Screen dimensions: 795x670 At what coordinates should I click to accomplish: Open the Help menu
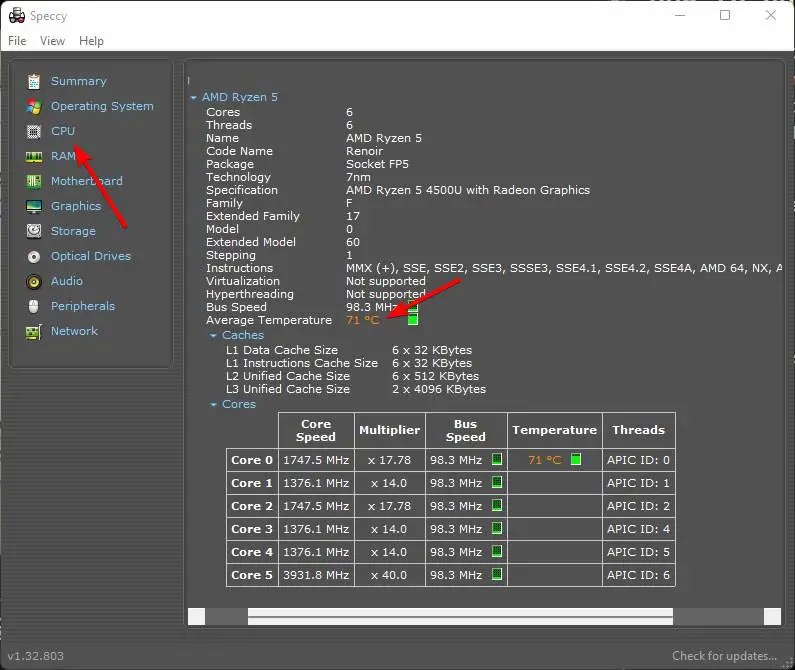pyautogui.click(x=91, y=41)
